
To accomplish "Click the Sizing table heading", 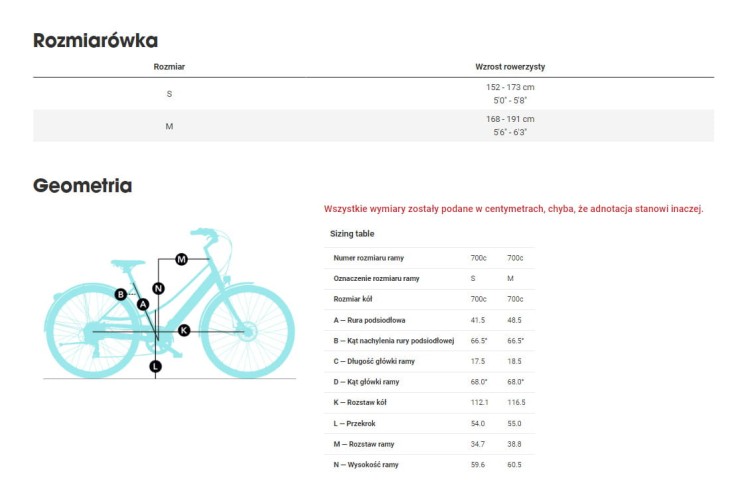I will [352, 234].
